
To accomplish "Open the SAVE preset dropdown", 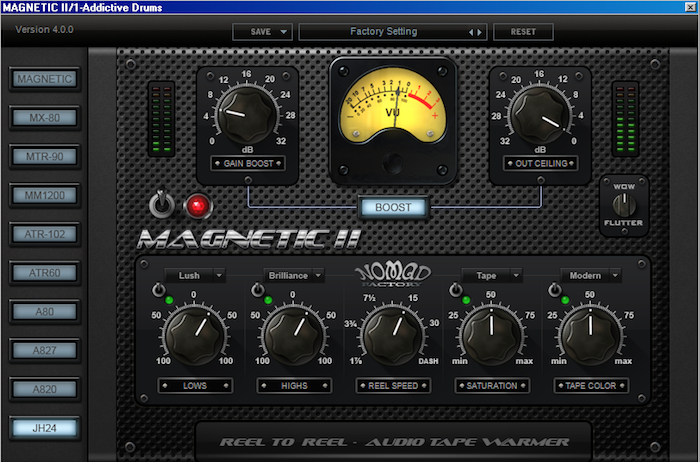I will pyautogui.click(x=262, y=32).
